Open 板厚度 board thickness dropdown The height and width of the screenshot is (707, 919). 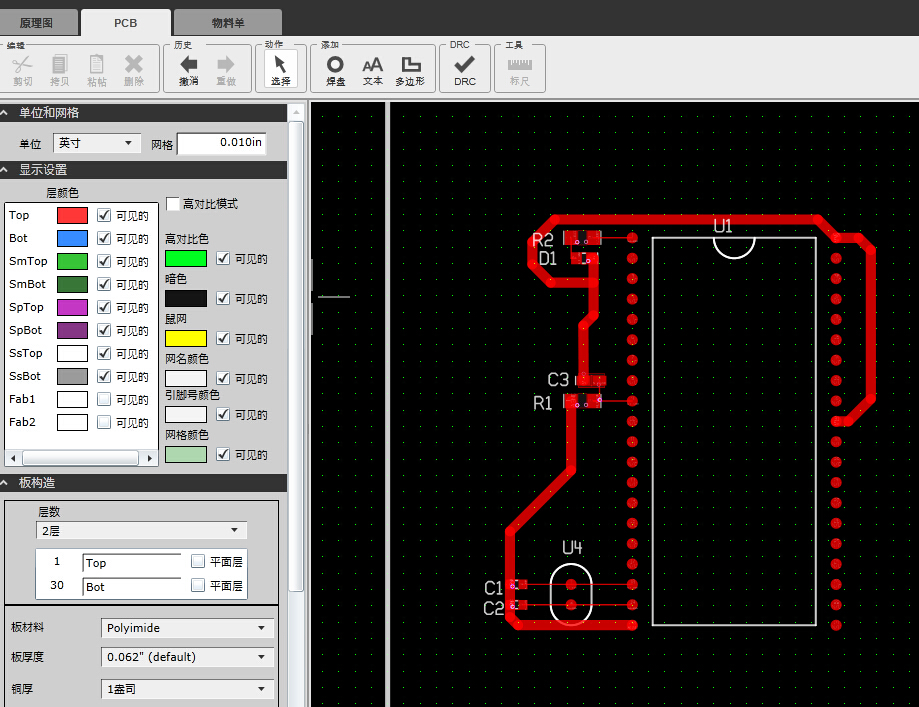pos(187,657)
